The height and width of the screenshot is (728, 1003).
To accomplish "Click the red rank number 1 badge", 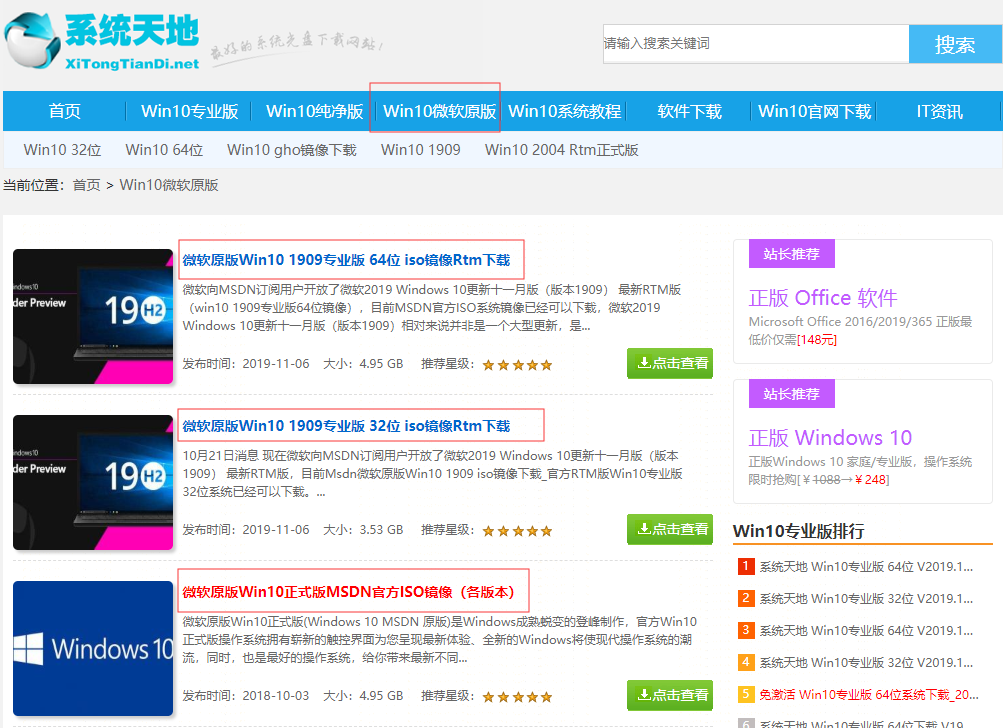I will (x=746, y=566).
